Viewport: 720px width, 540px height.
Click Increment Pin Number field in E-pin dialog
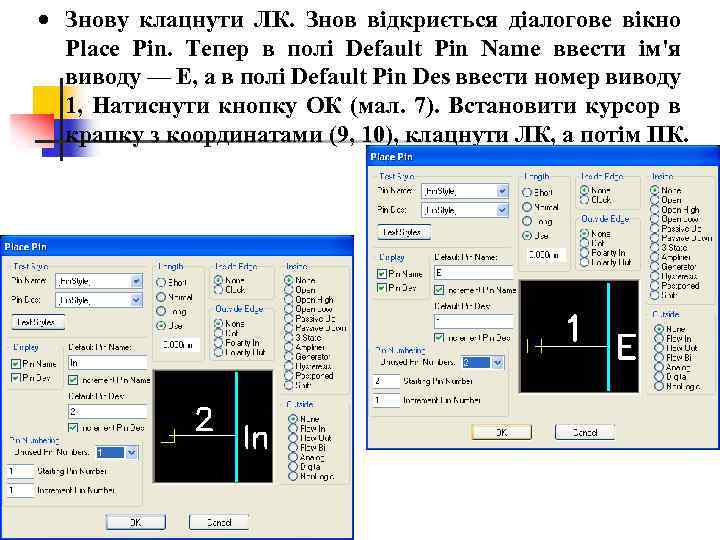tap(387, 400)
